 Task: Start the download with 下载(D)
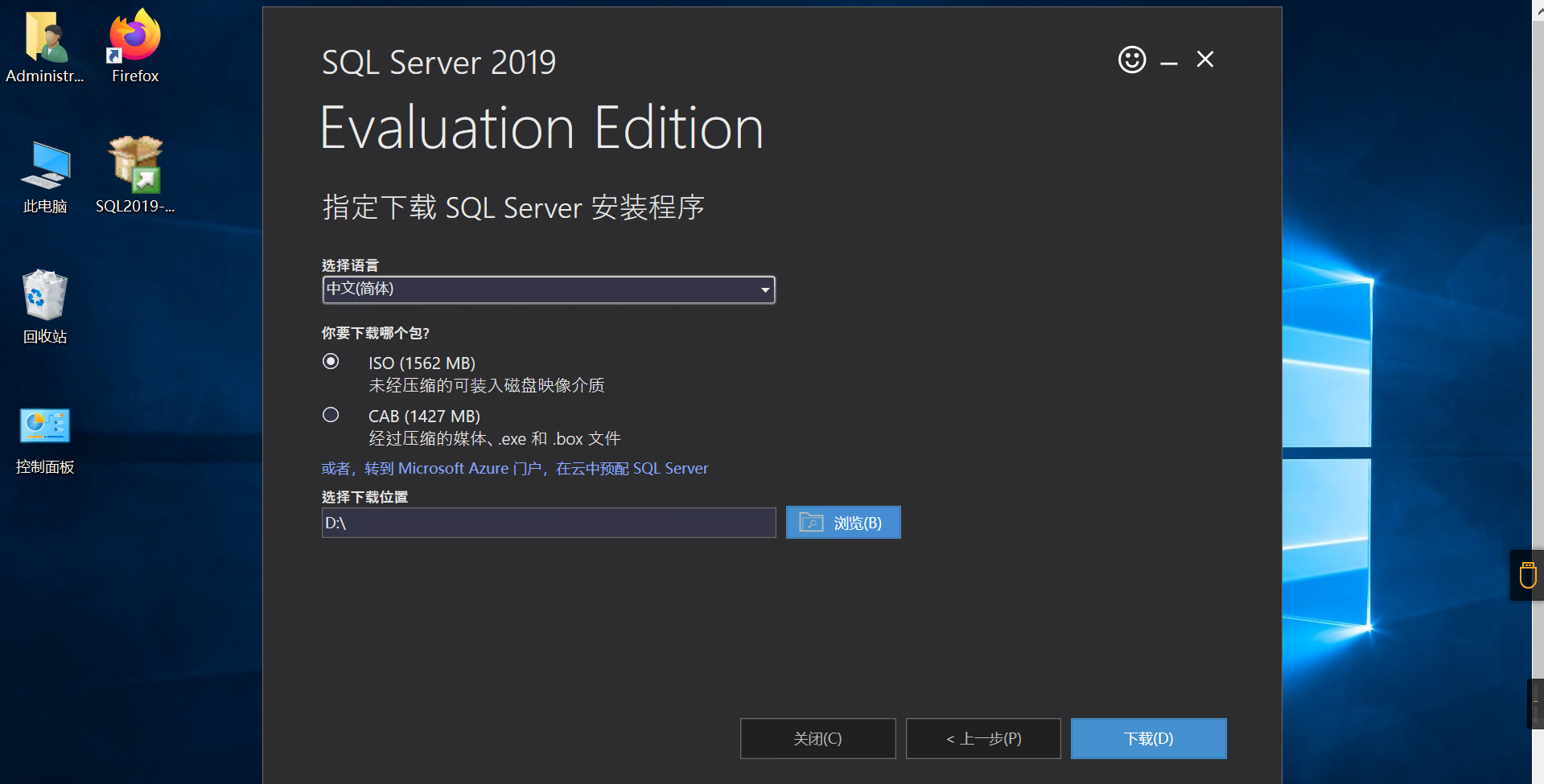pos(1149,738)
